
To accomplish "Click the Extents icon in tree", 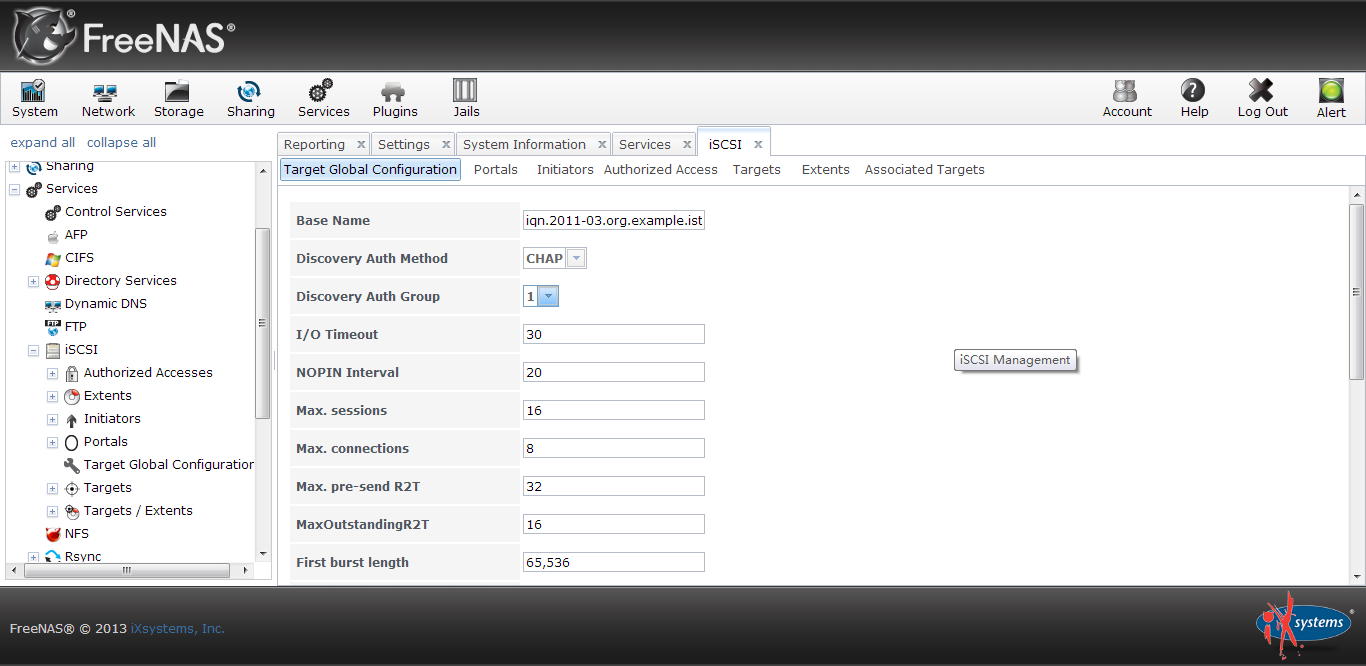I will click(72, 396).
